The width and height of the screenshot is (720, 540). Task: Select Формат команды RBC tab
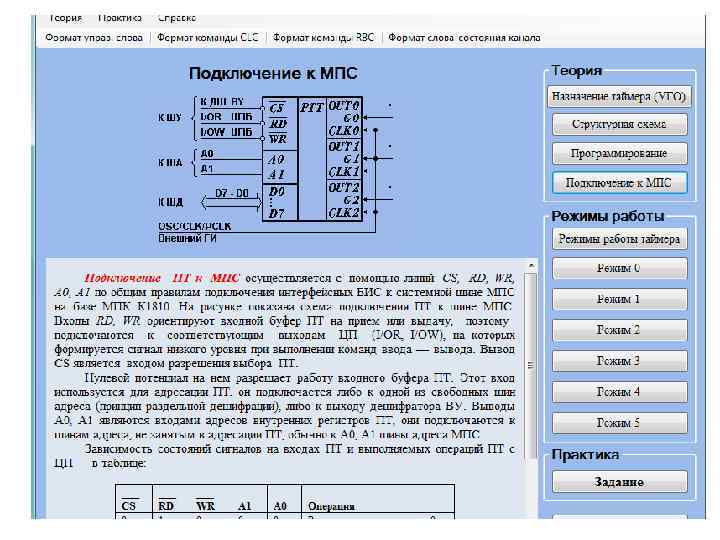(x=324, y=38)
